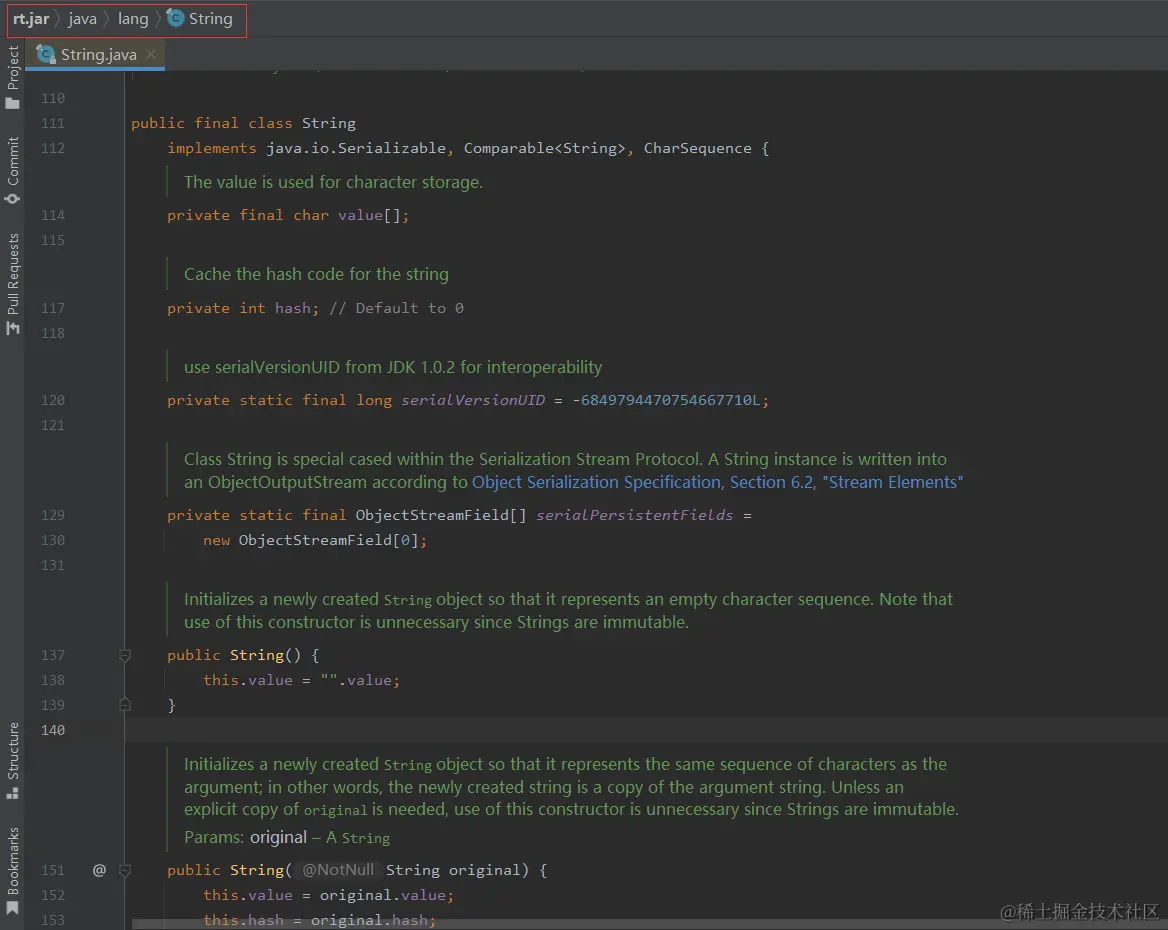
Task: Click 'The value is used' doc comment
Action: [333, 182]
